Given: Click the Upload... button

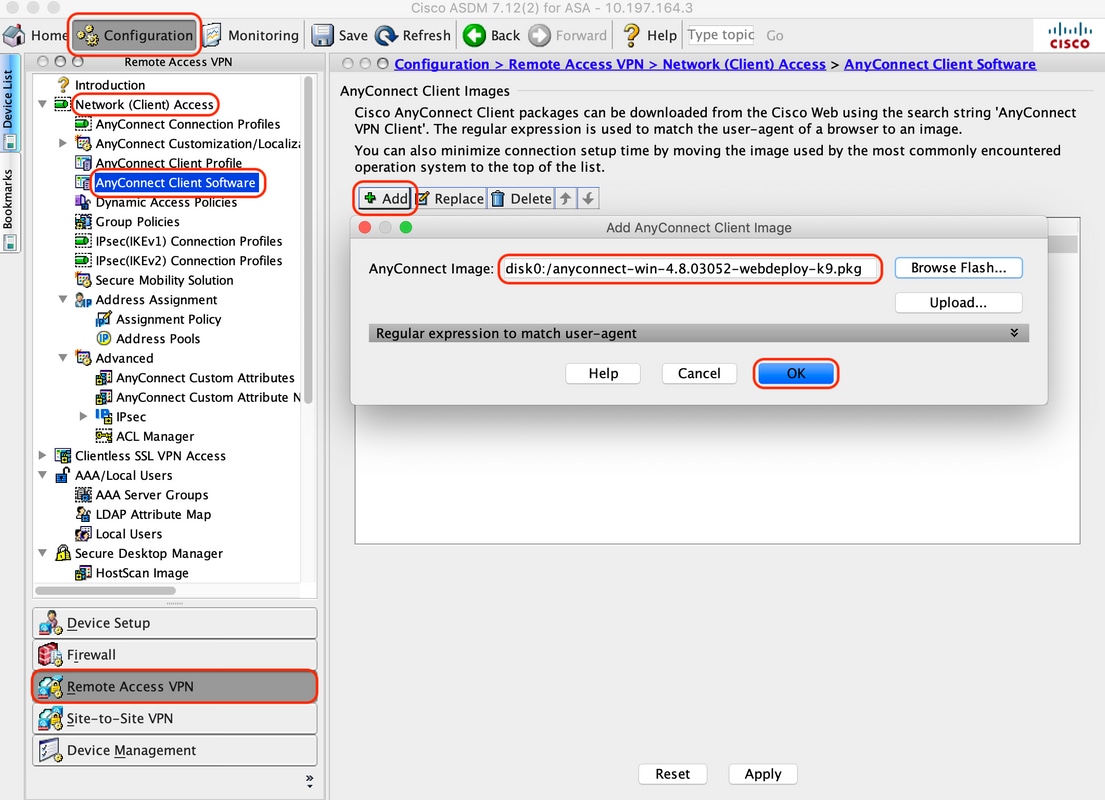Looking at the screenshot, I should coord(958,302).
